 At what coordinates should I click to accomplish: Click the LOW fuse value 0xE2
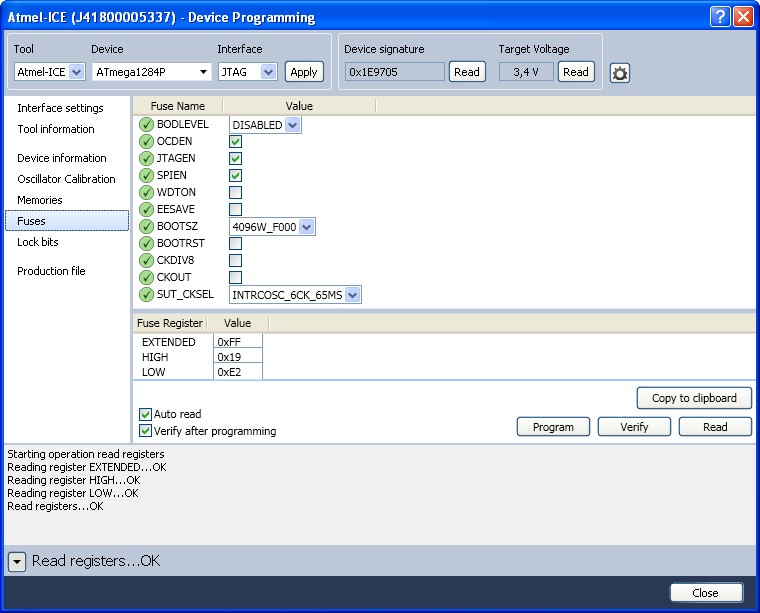click(238, 372)
